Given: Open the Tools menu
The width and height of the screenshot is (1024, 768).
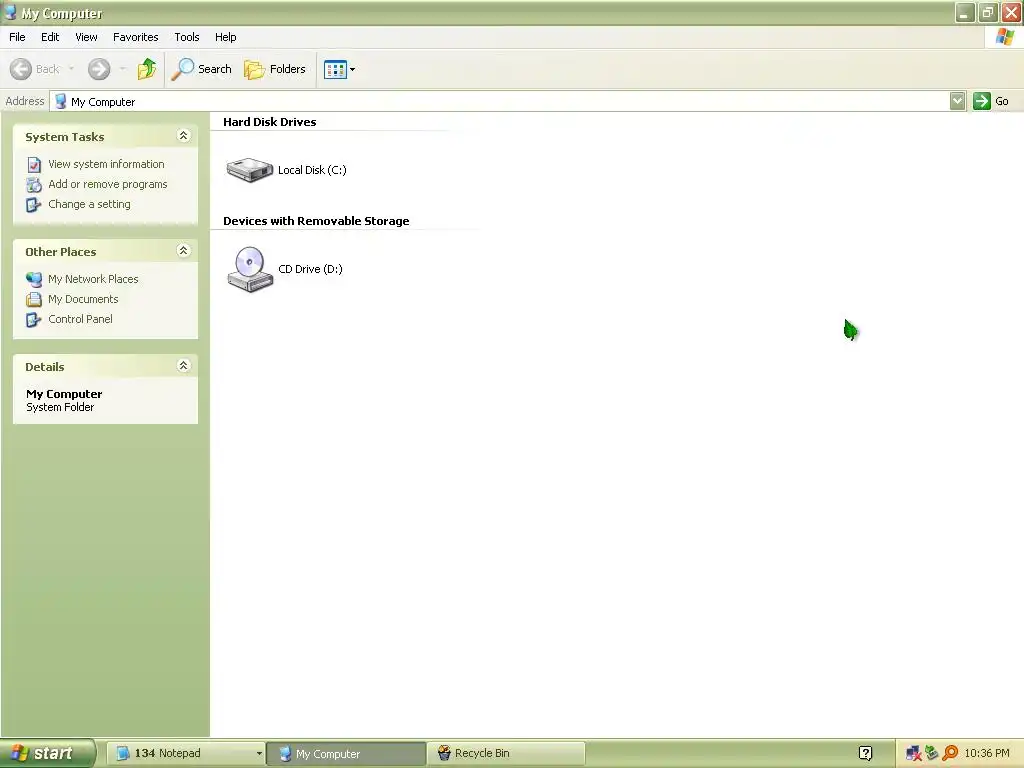Looking at the screenshot, I should coord(187,37).
